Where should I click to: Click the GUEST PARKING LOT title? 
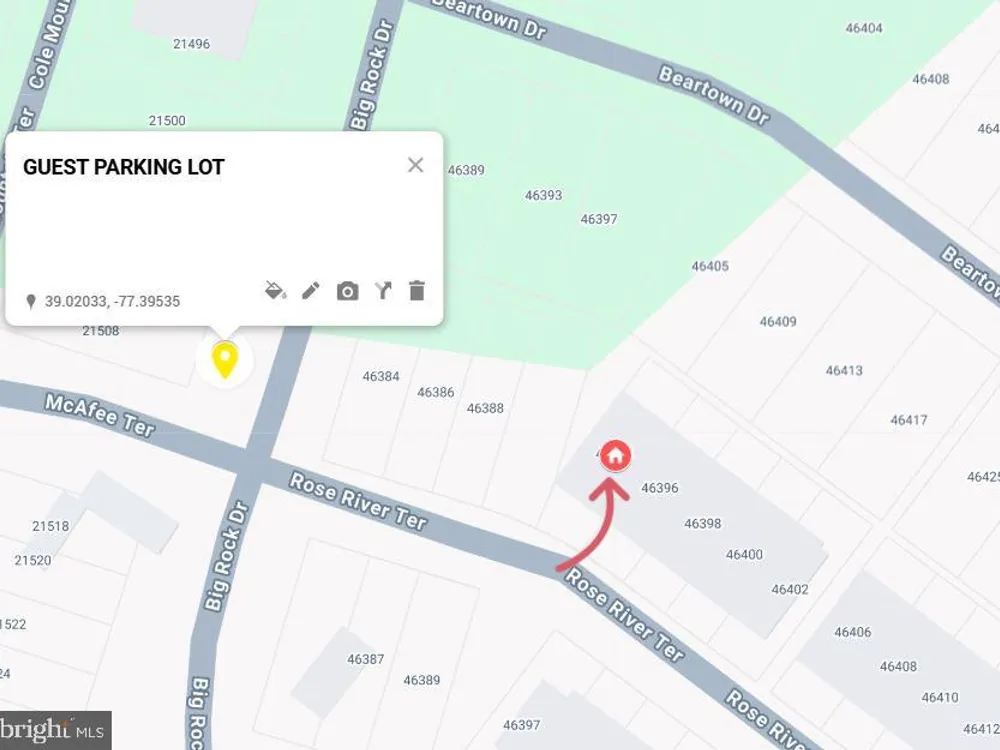124,167
